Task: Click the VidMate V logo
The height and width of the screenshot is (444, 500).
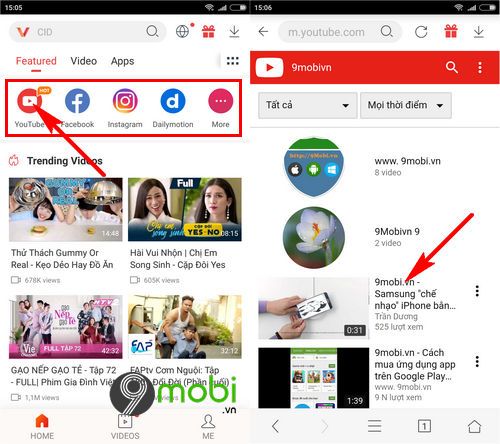Action: click(23, 32)
